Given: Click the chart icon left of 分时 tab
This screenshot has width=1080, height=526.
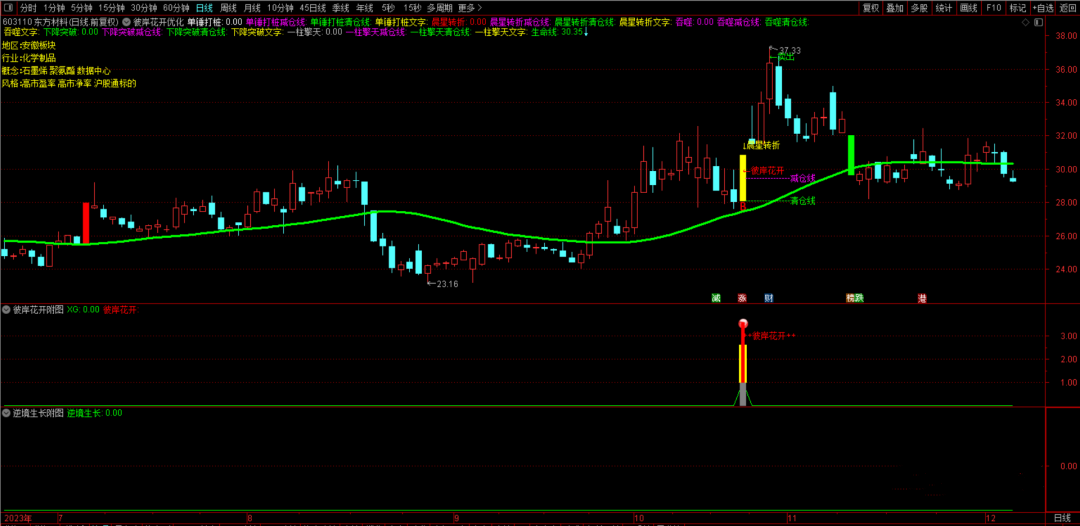Looking at the screenshot, I should coord(9,8).
